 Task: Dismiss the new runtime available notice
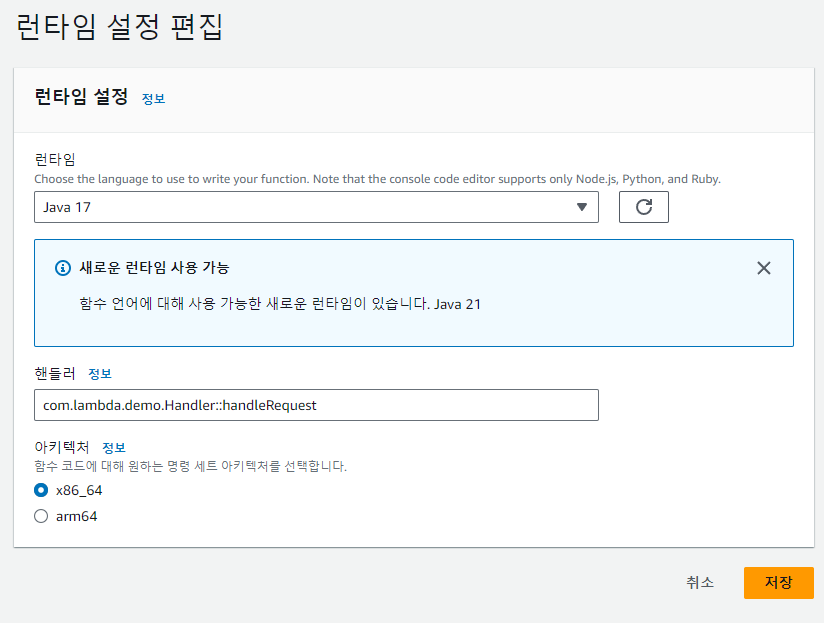tap(764, 268)
